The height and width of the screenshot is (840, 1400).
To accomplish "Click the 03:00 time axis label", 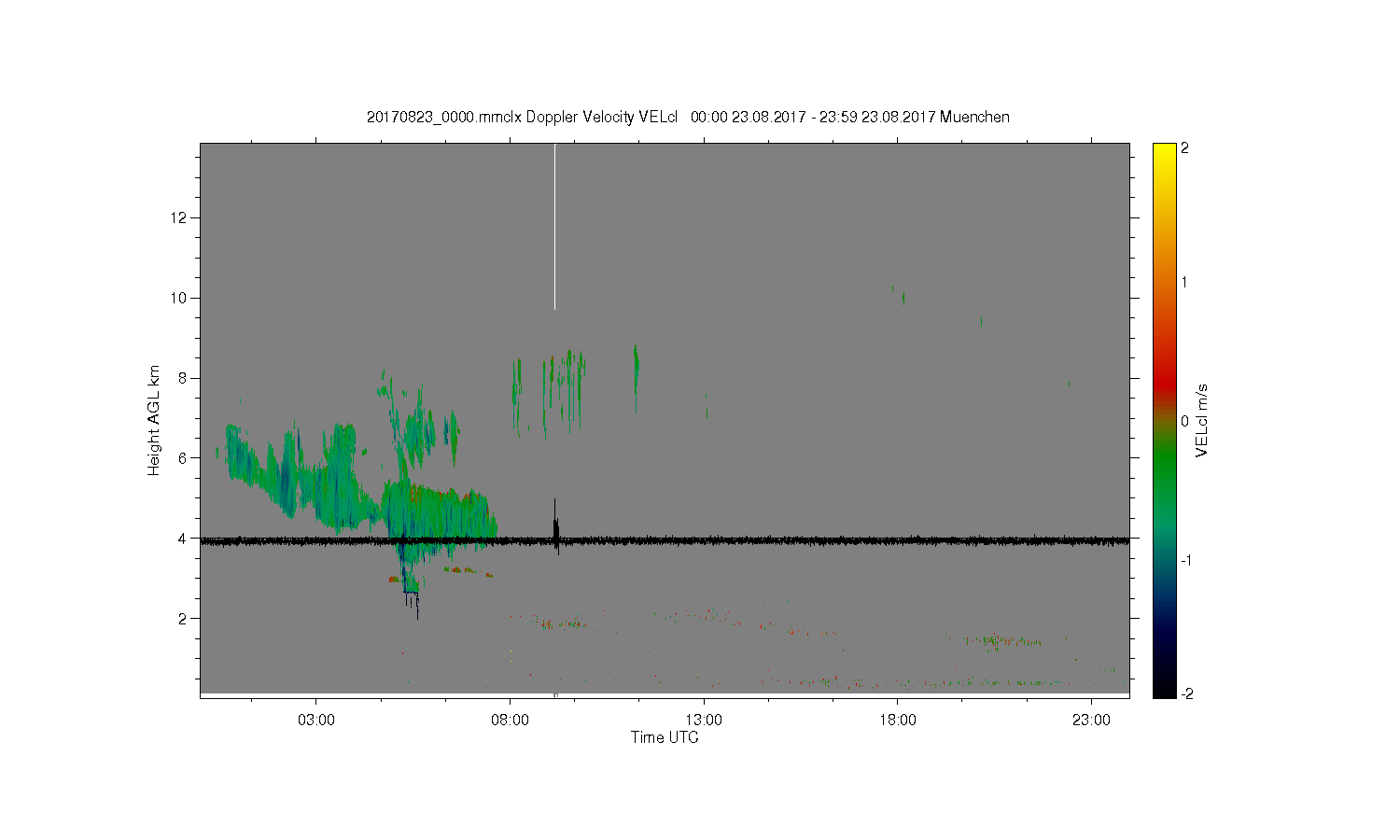I will 316,720.
